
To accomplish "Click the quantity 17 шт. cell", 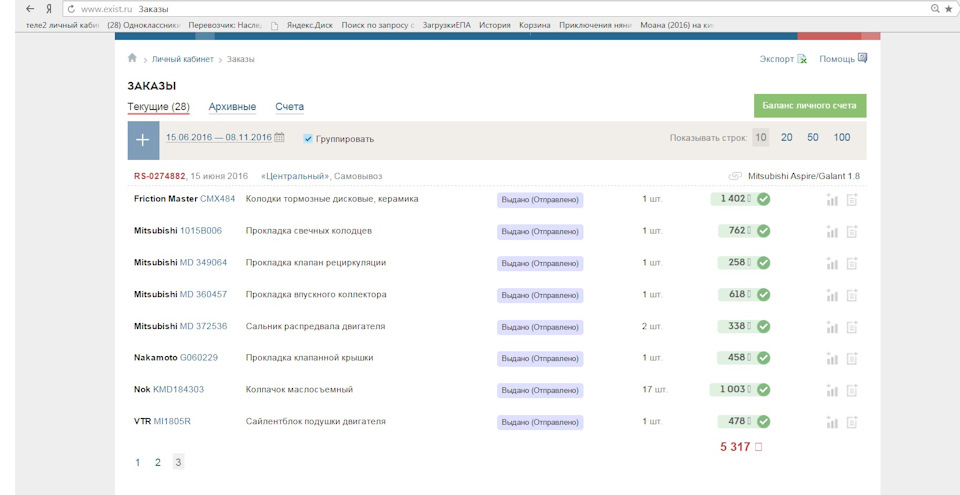I will point(654,390).
